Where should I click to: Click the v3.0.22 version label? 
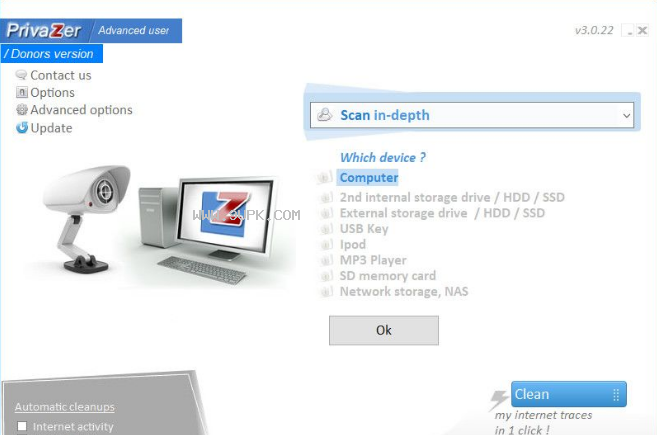pos(594,30)
